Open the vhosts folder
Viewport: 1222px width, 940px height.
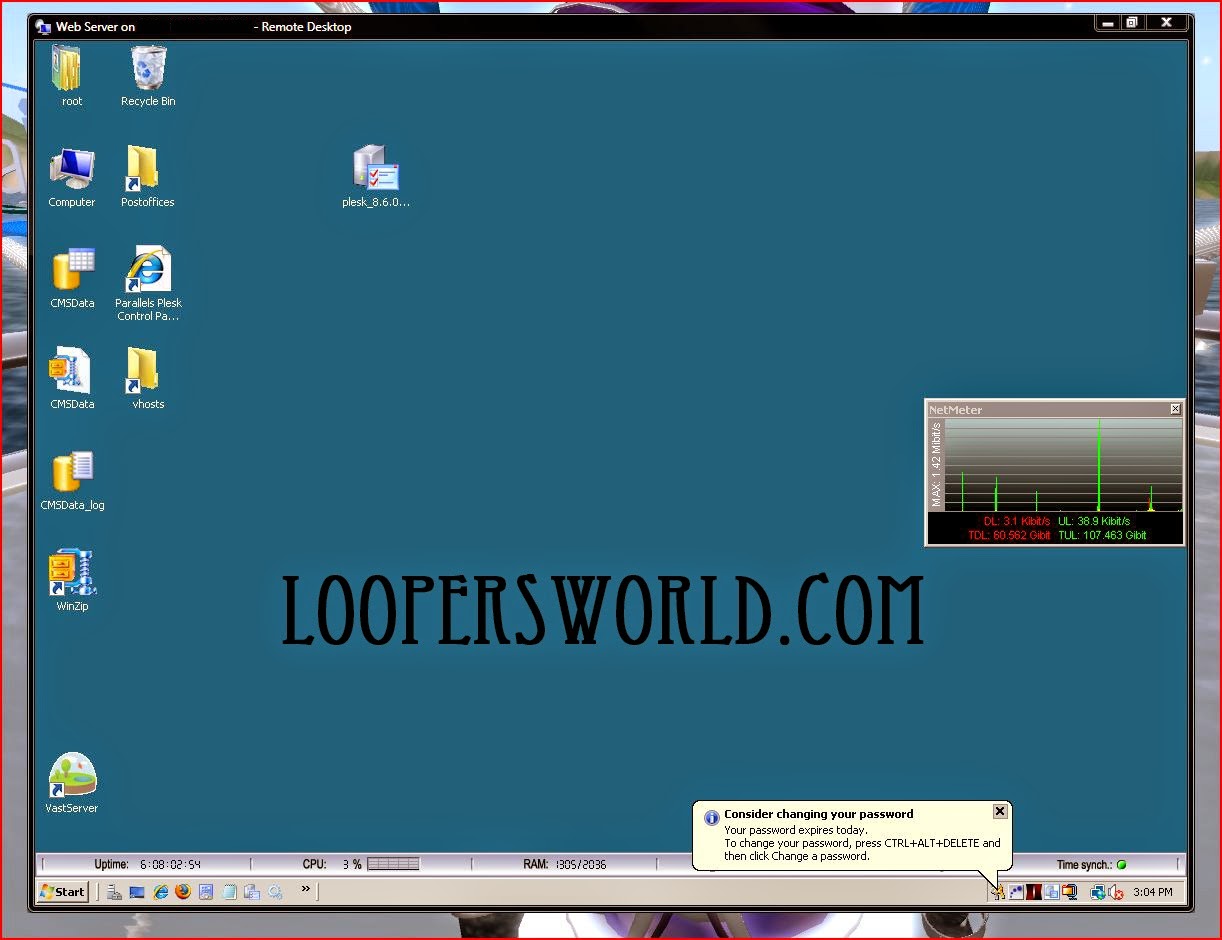pyautogui.click(x=146, y=372)
